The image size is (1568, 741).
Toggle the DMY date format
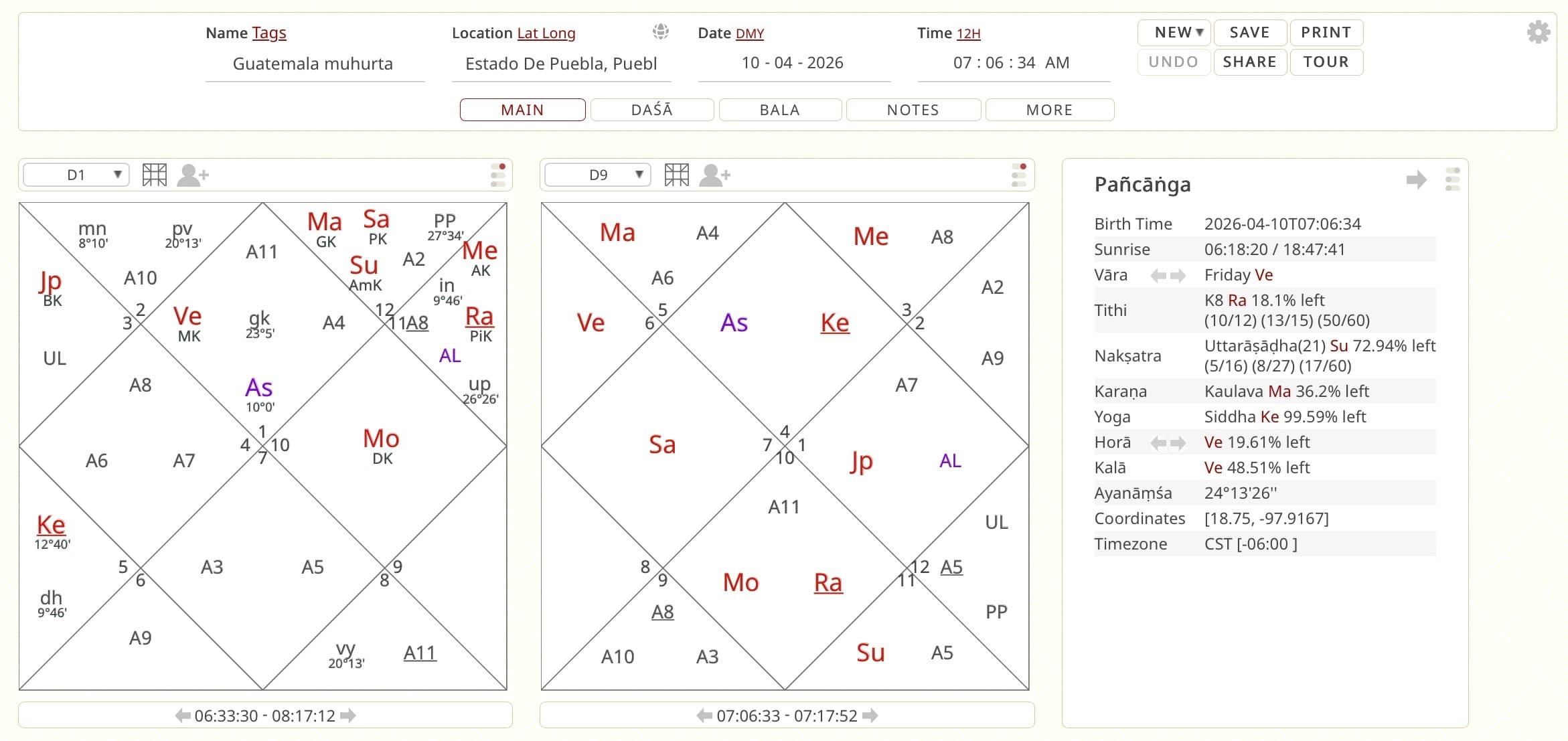749,33
